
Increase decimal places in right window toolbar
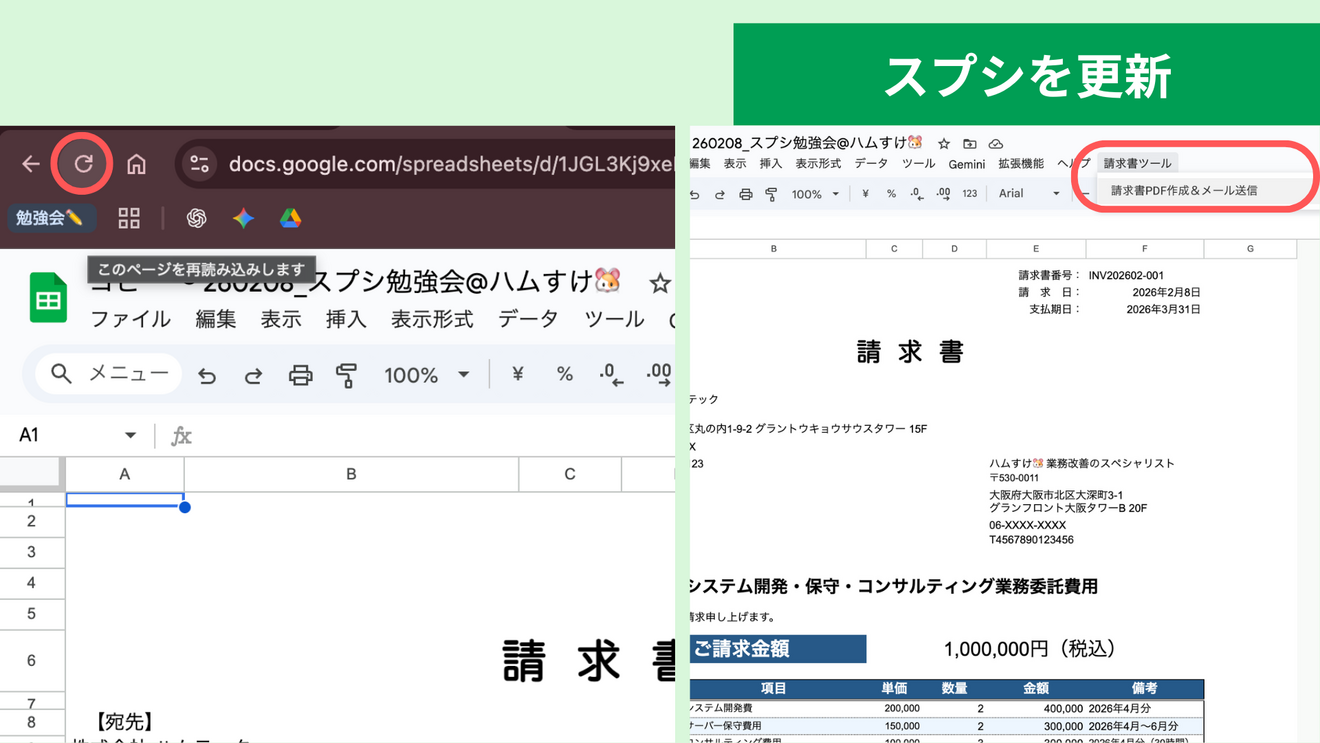943,194
